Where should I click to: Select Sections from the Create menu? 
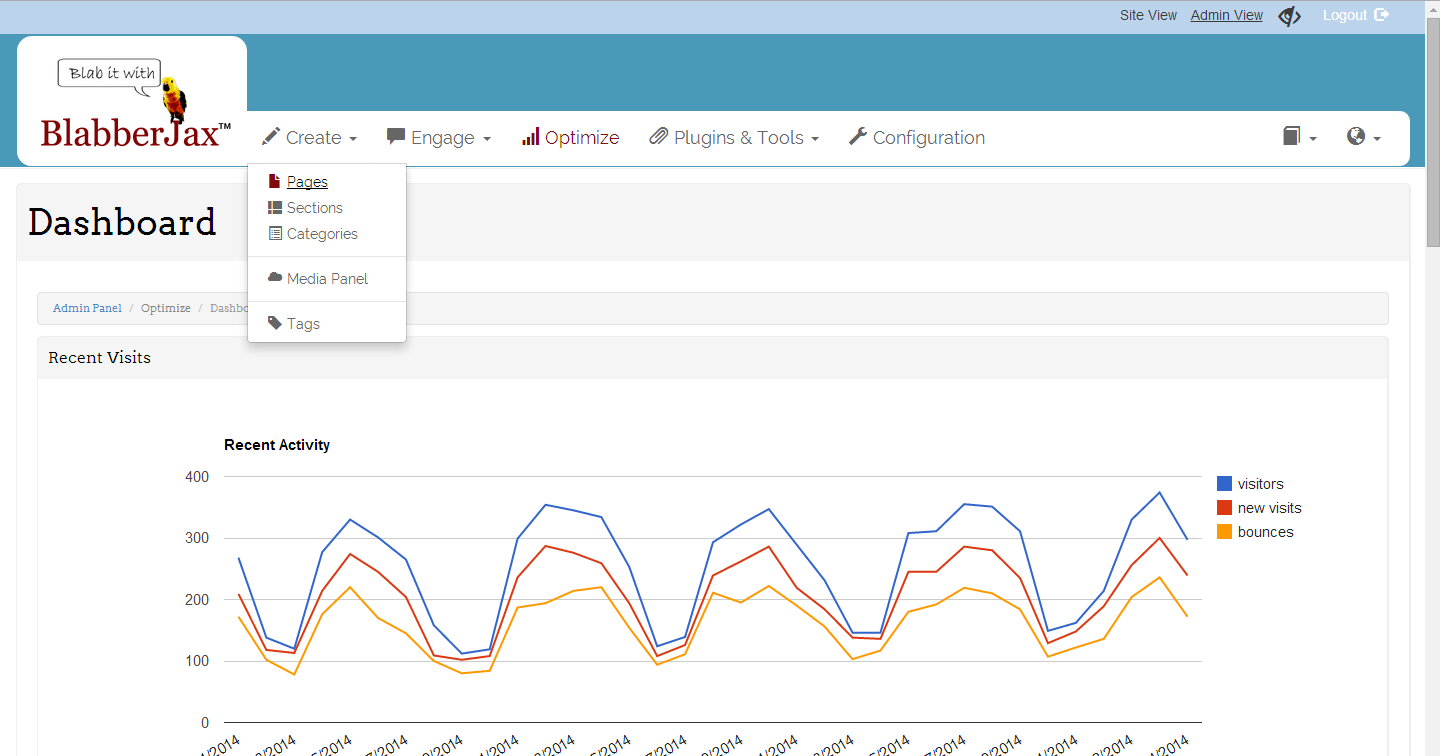tap(315, 208)
